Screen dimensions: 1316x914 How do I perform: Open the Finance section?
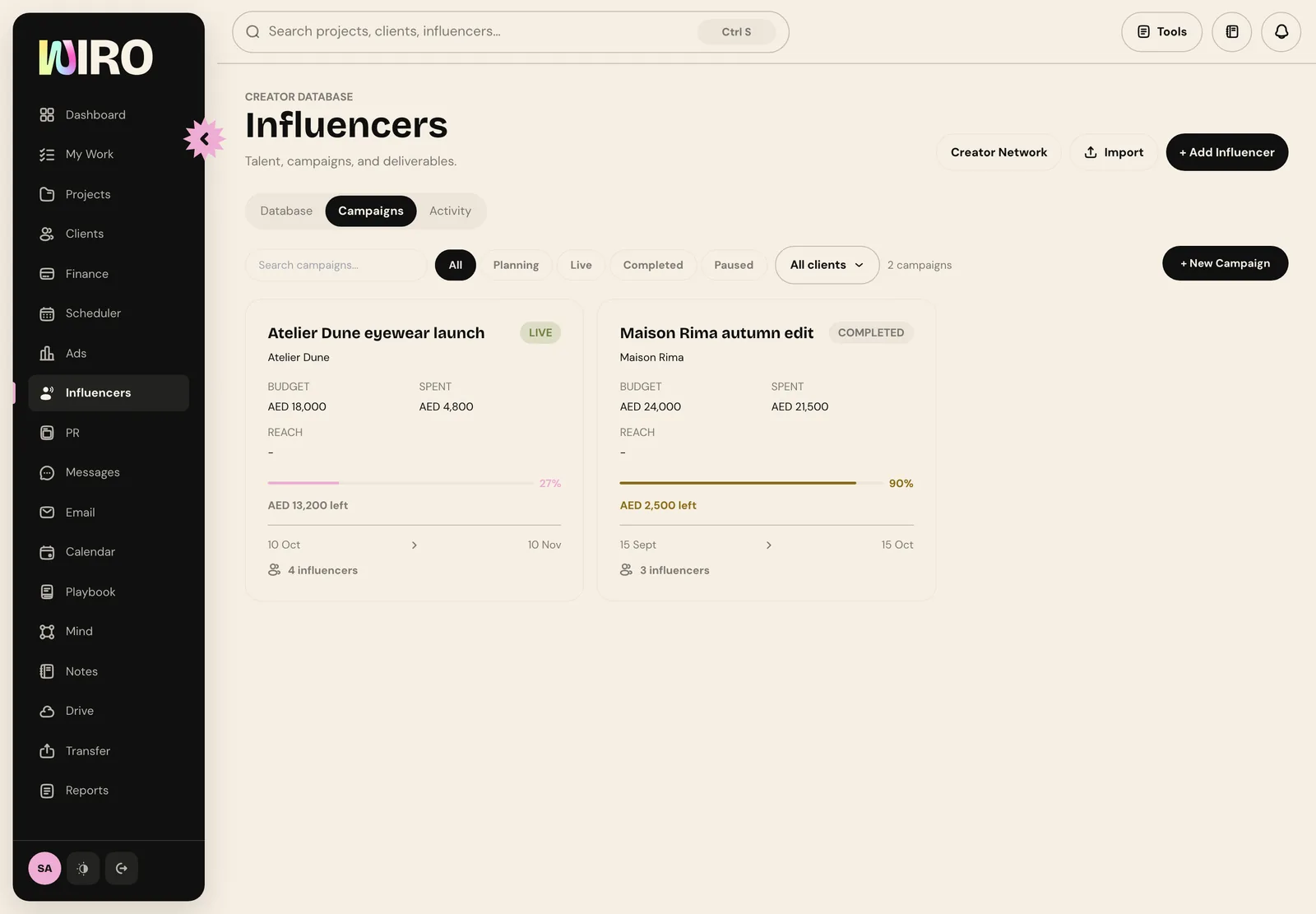(x=109, y=274)
